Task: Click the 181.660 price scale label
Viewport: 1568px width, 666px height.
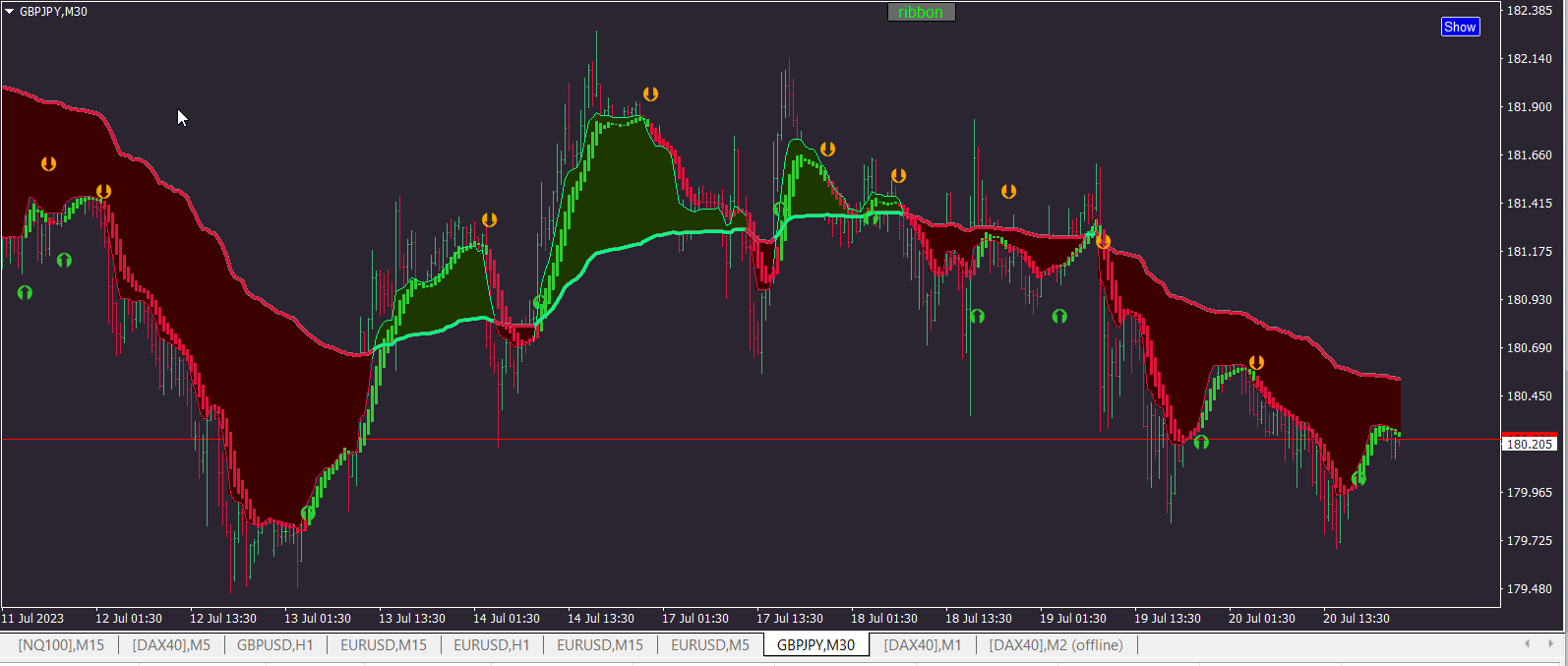Action: pyautogui.click(x=1530, y=155)
